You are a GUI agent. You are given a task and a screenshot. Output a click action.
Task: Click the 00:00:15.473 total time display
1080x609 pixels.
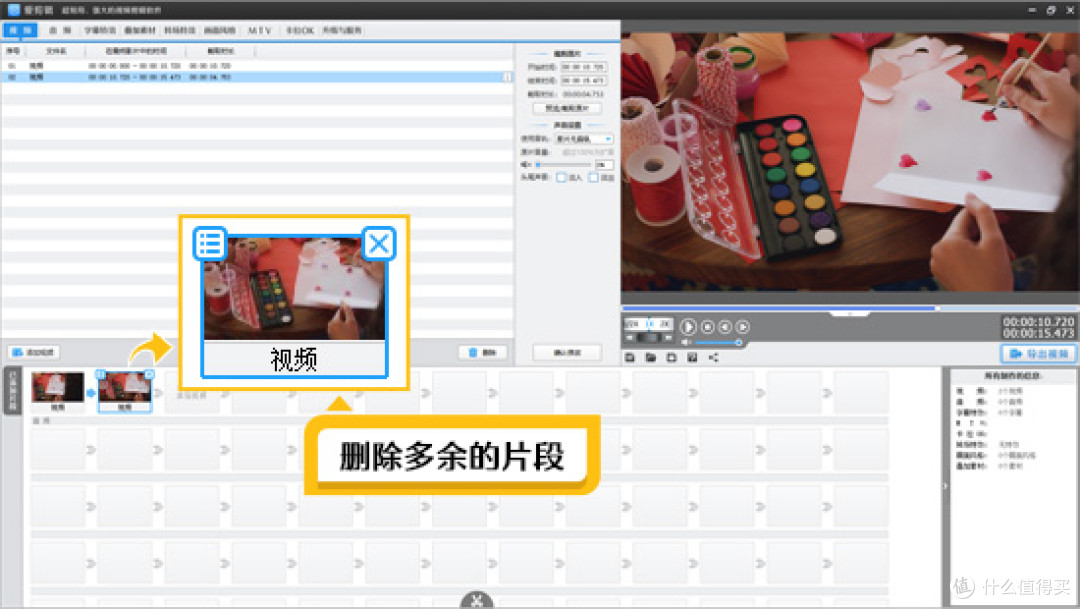pyautogui.click(x=1038, y=333)
